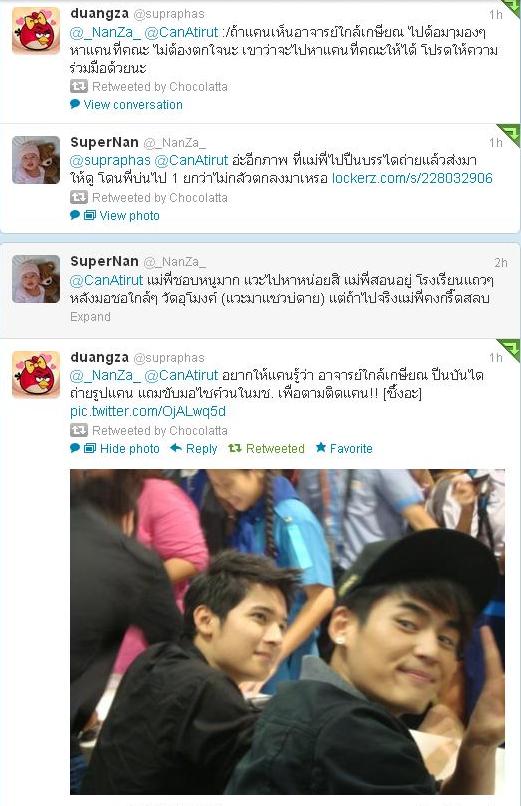Click duangza's Angry Birds avatar in first tweet
This screenshot has width=521, height=806.
coord(36,30)
